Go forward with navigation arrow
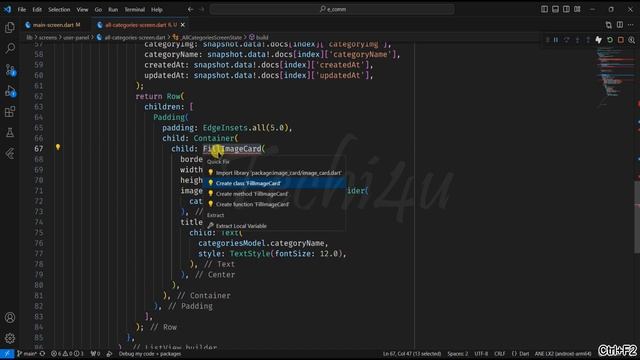 pos(201,9)
